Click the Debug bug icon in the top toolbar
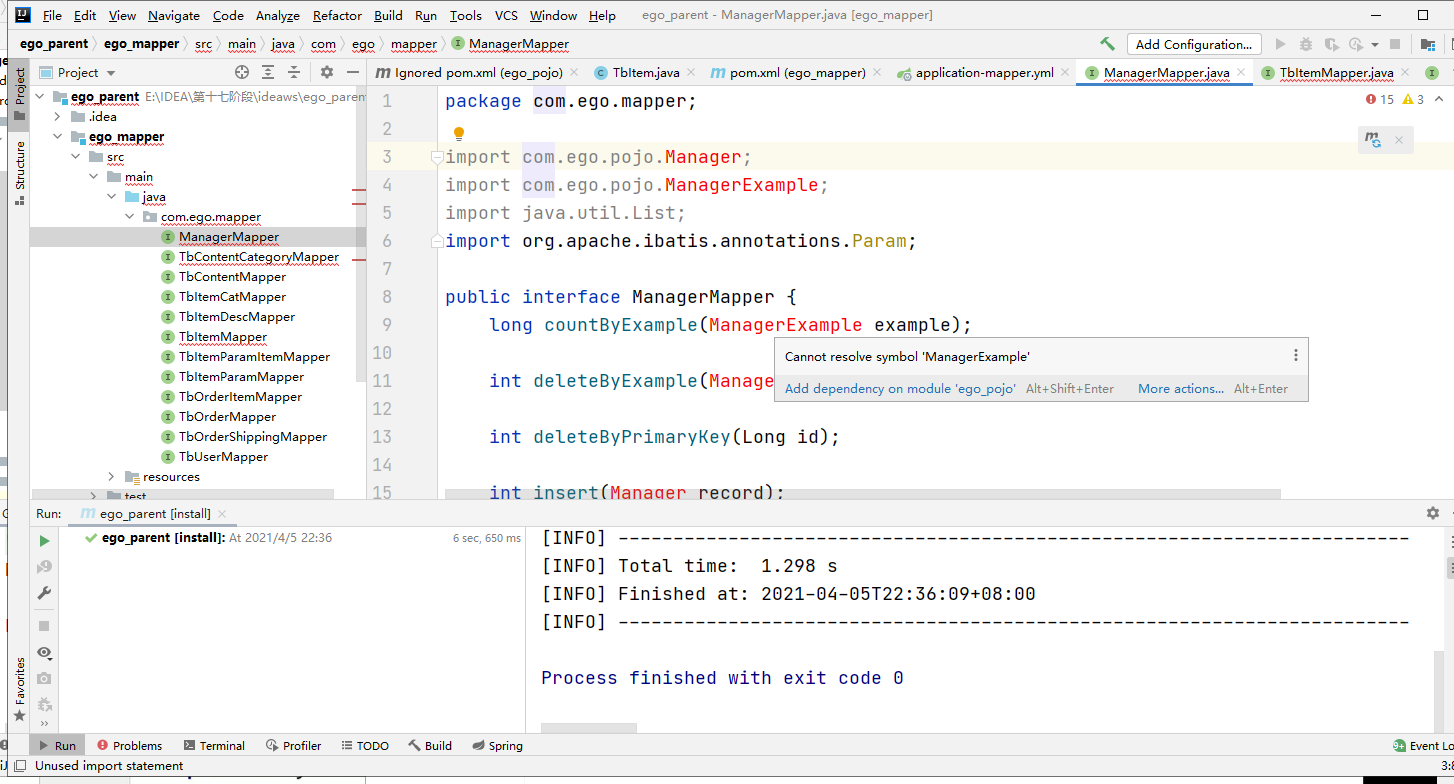 1305,44
